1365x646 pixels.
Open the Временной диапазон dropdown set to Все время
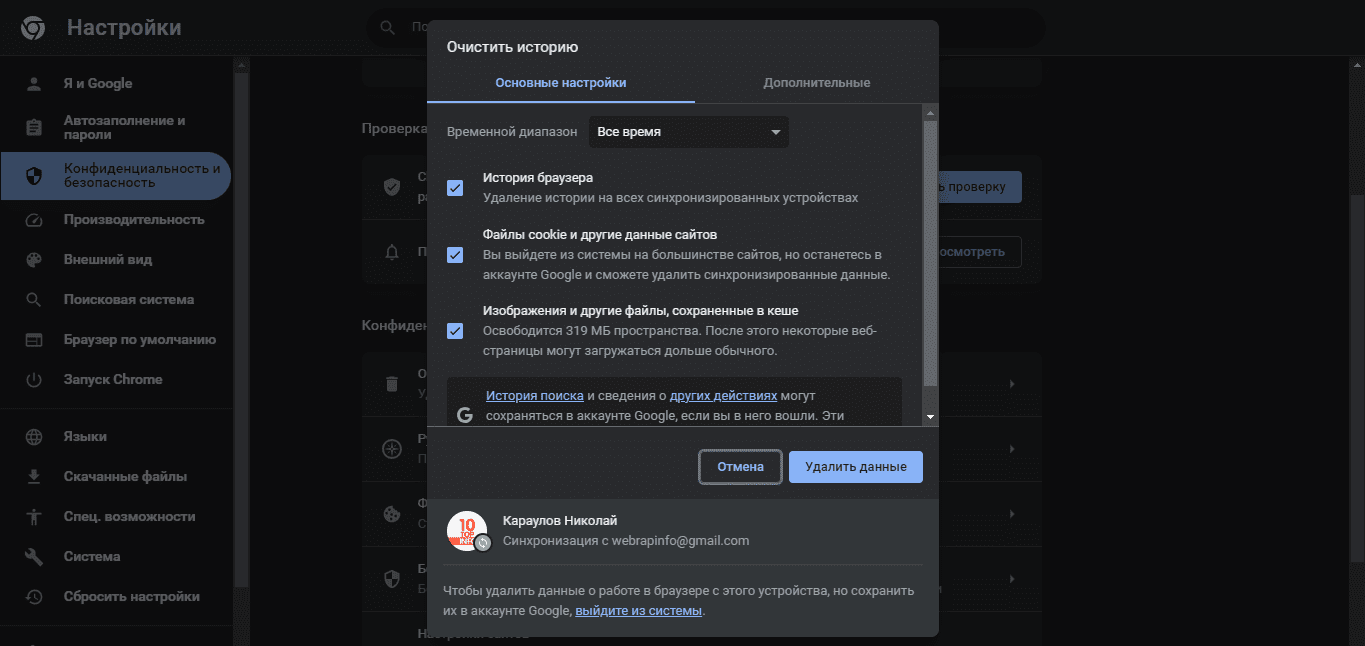[688, 132]
